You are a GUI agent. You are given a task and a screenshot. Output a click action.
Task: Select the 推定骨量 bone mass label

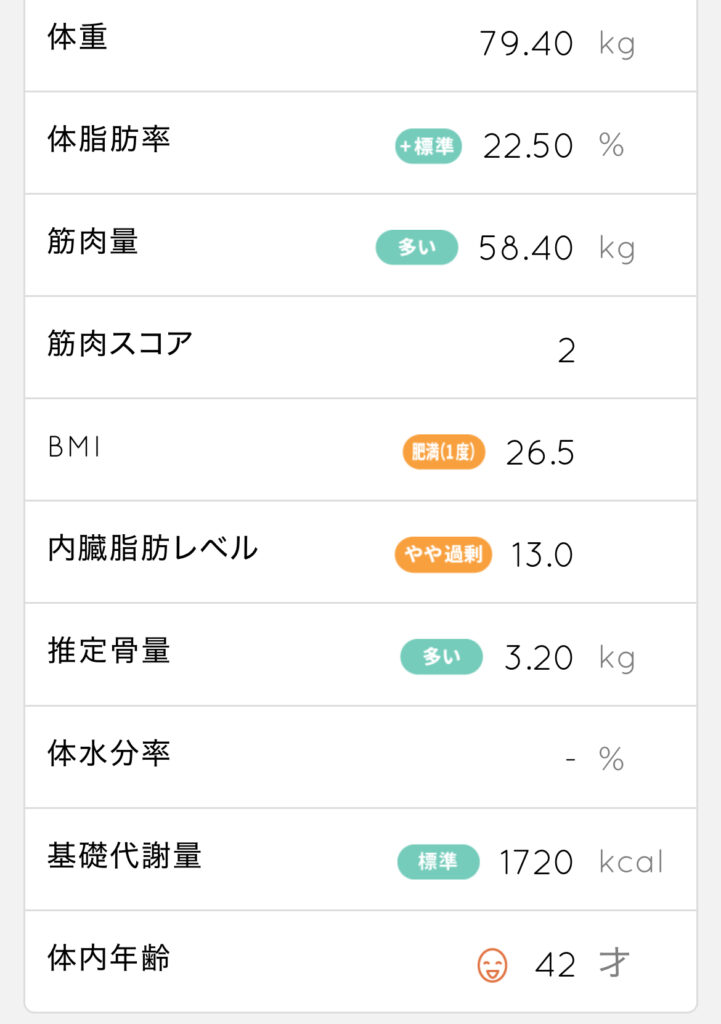point(109,651)
